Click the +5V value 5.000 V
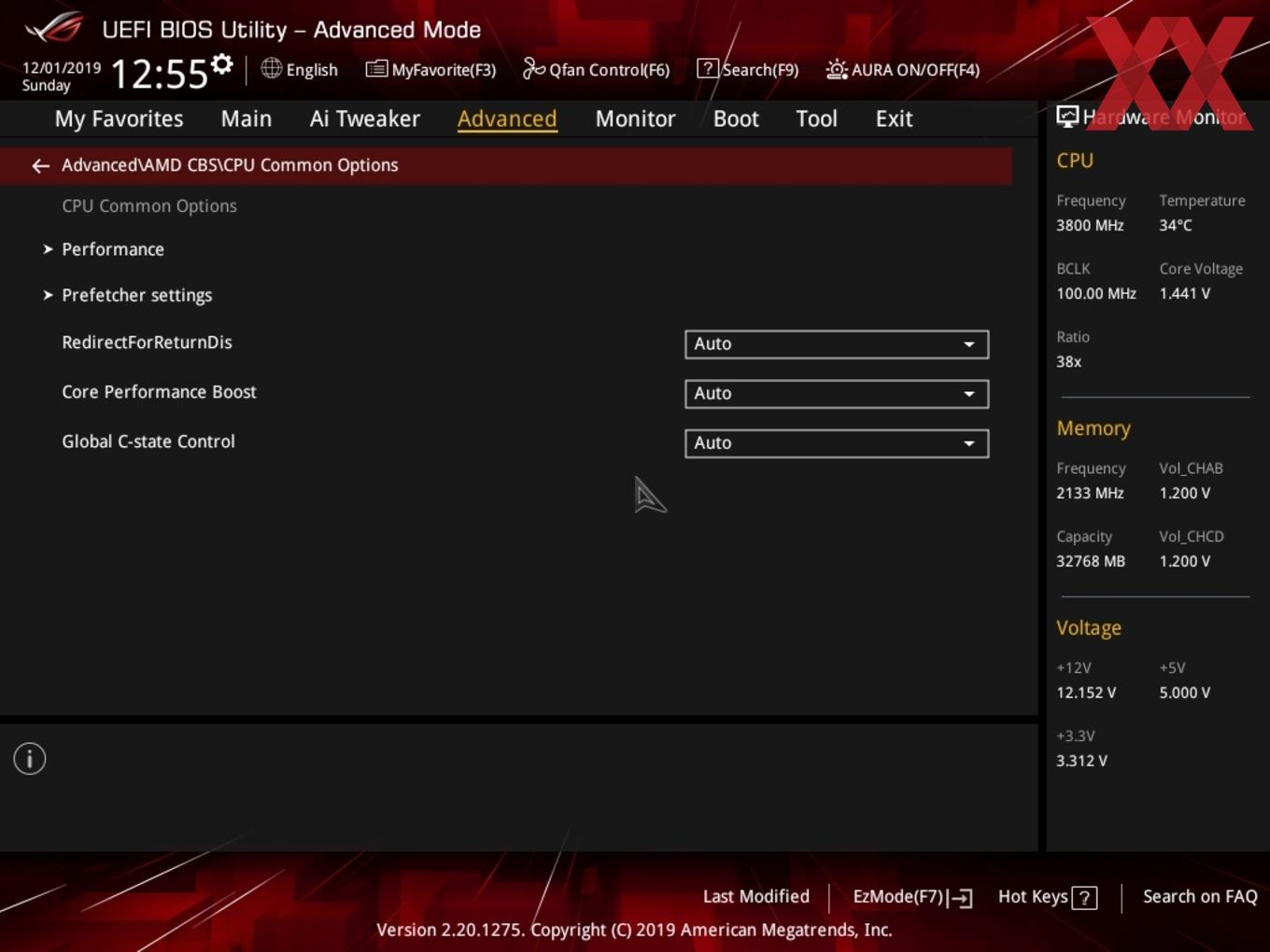Screen dimensions: 1270x952 (x=1185, y=693)
